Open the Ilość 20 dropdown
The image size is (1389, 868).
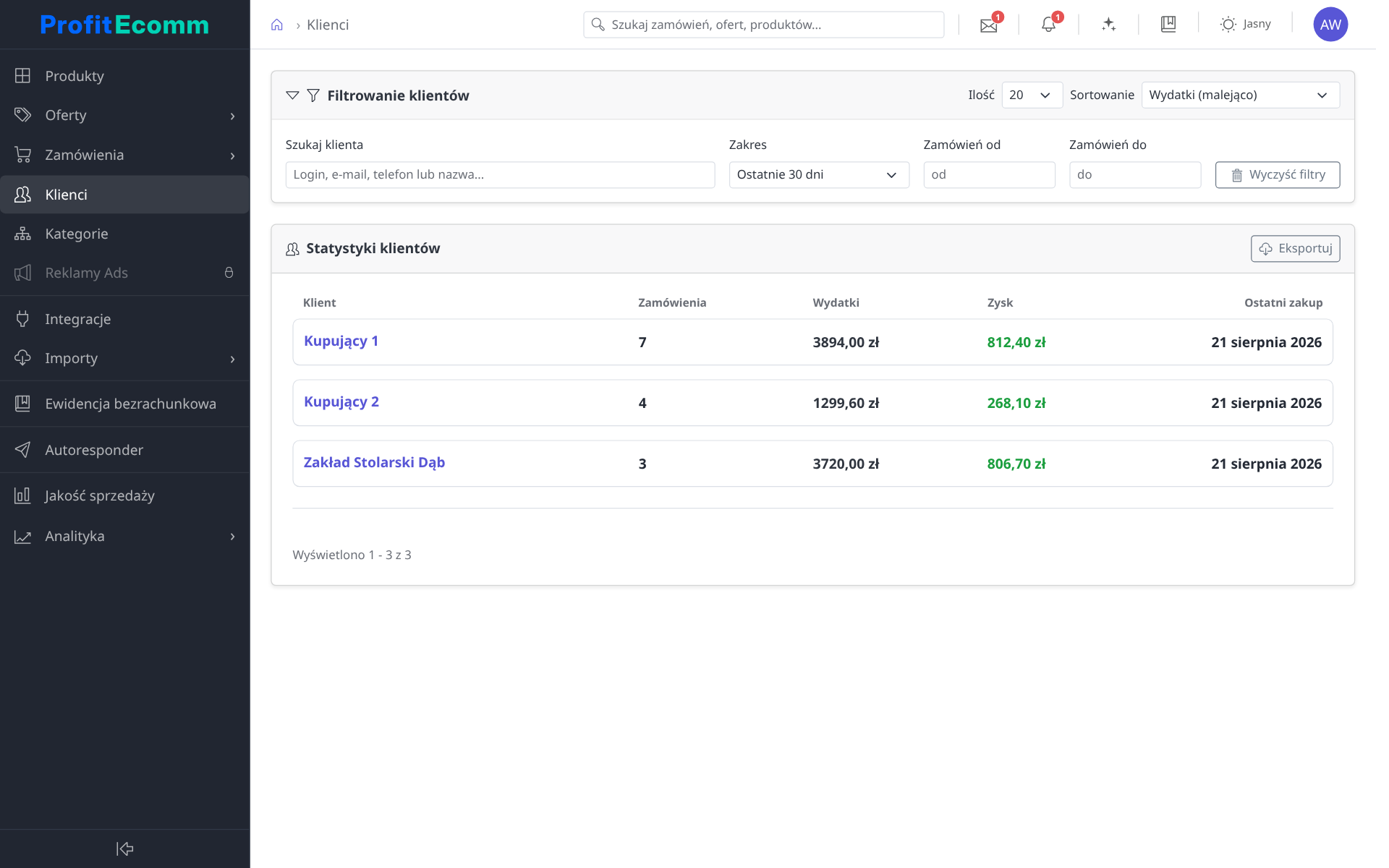coord(1032,95)
